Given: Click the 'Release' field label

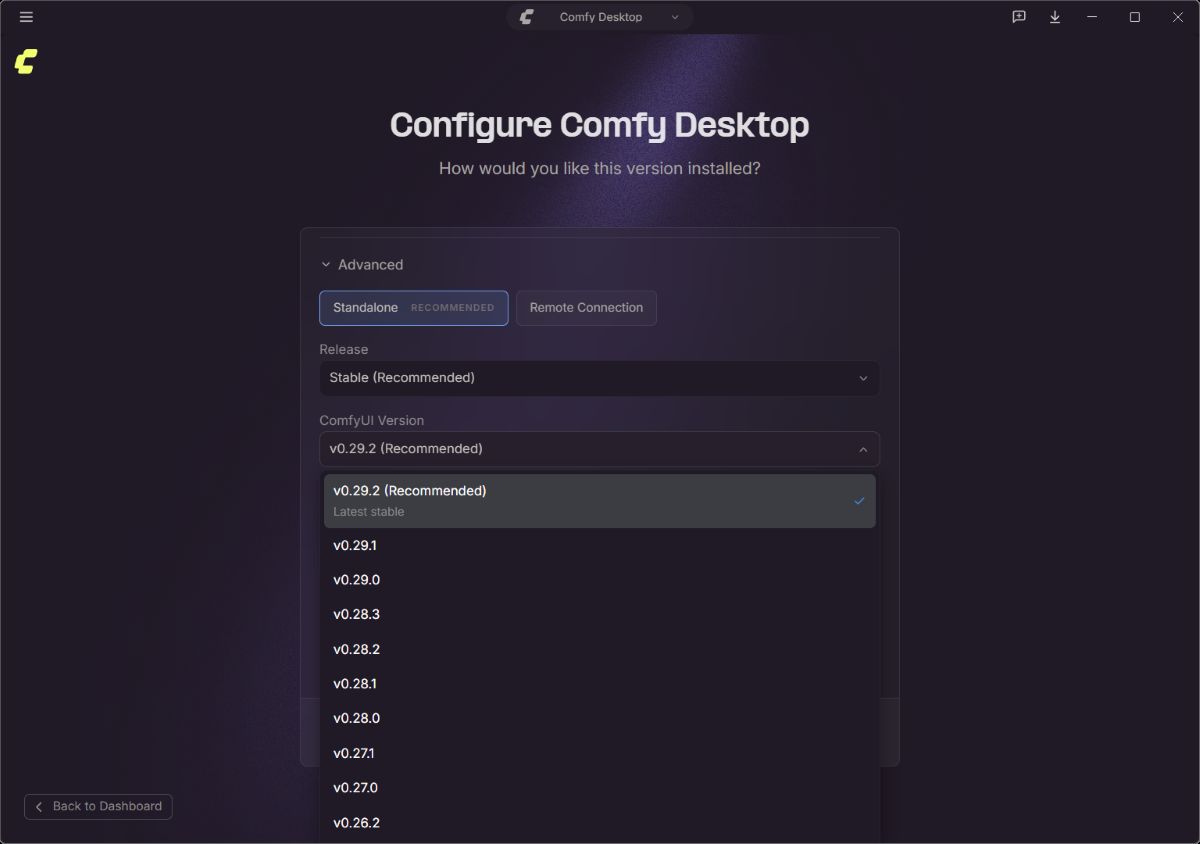Looking at the screenshot, I should [344, 350].
